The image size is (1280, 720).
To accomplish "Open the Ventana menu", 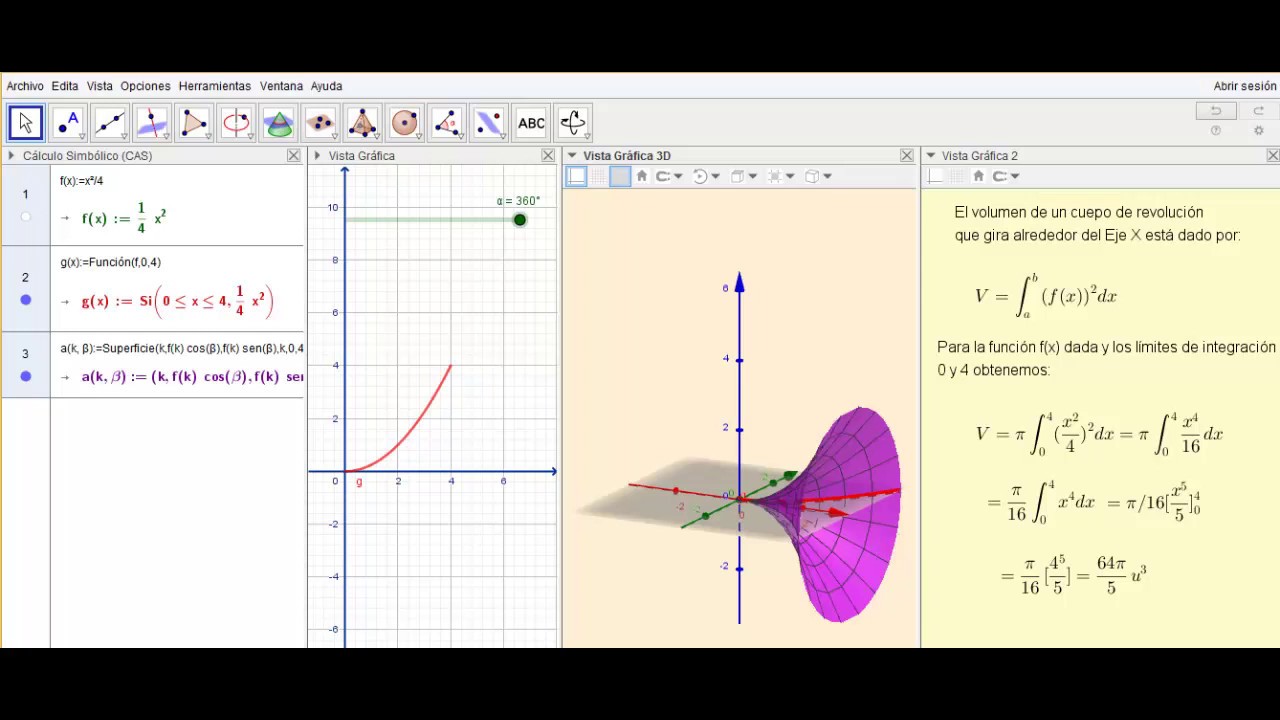I will tap(281, 86).
